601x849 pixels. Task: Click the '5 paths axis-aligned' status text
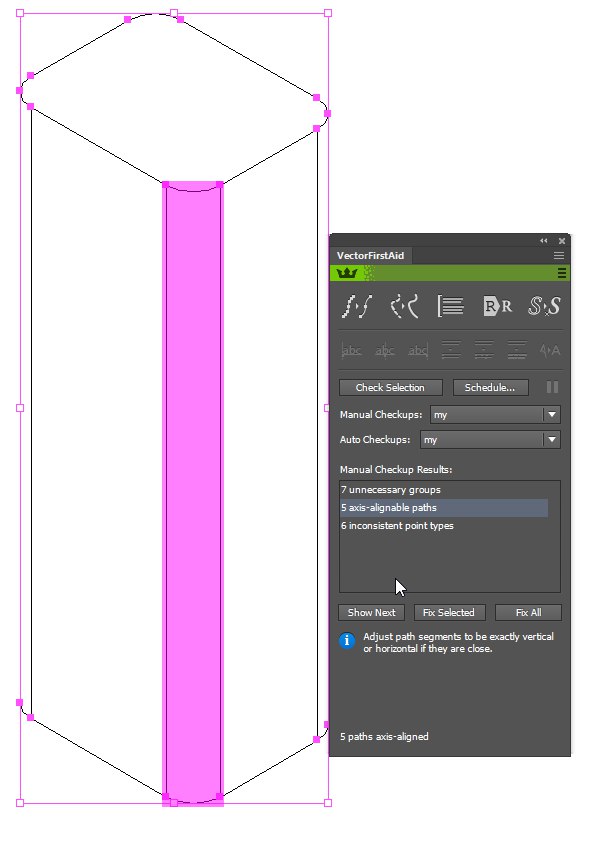point(384,736)
